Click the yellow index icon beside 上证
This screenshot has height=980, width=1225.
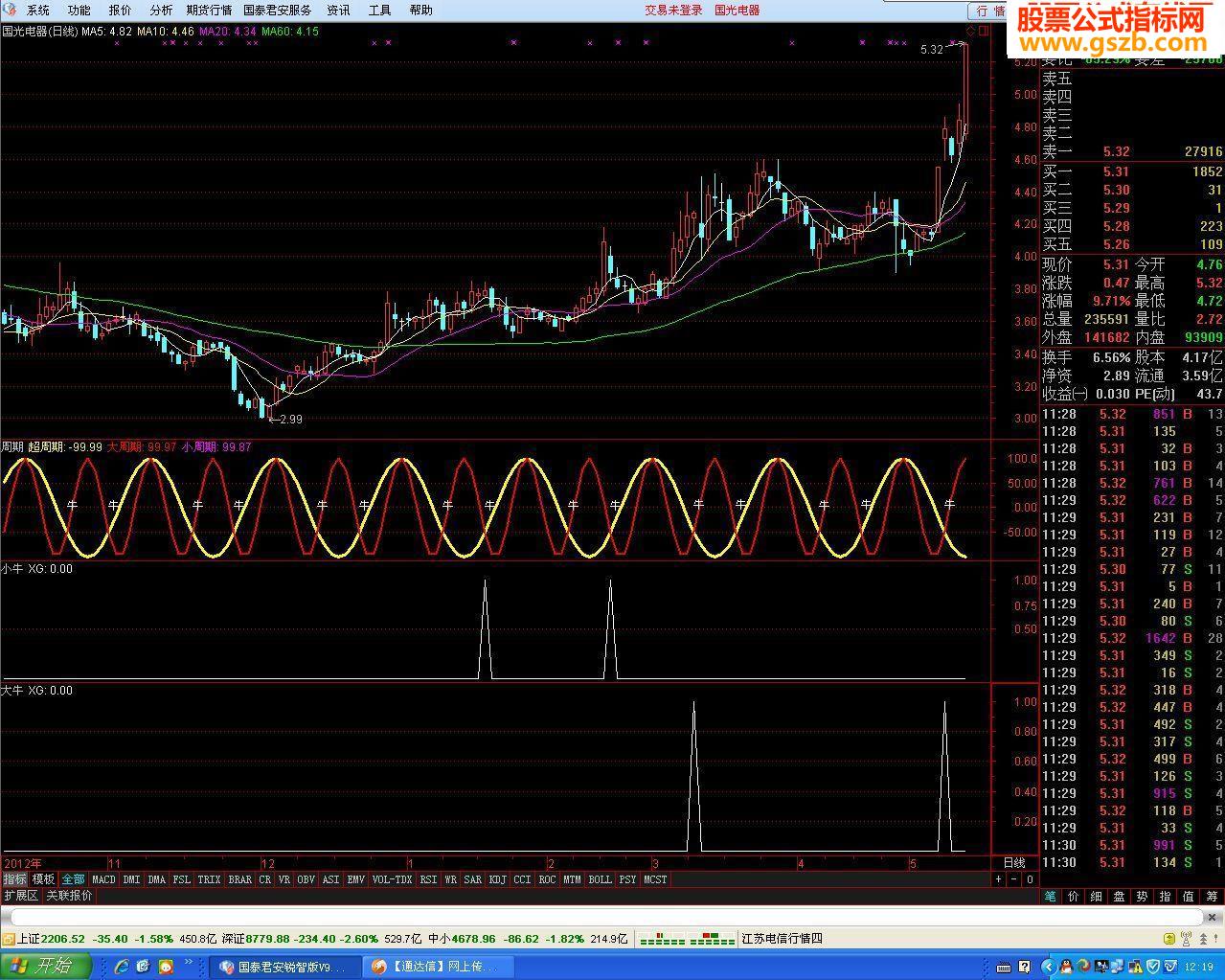[9, 940]
